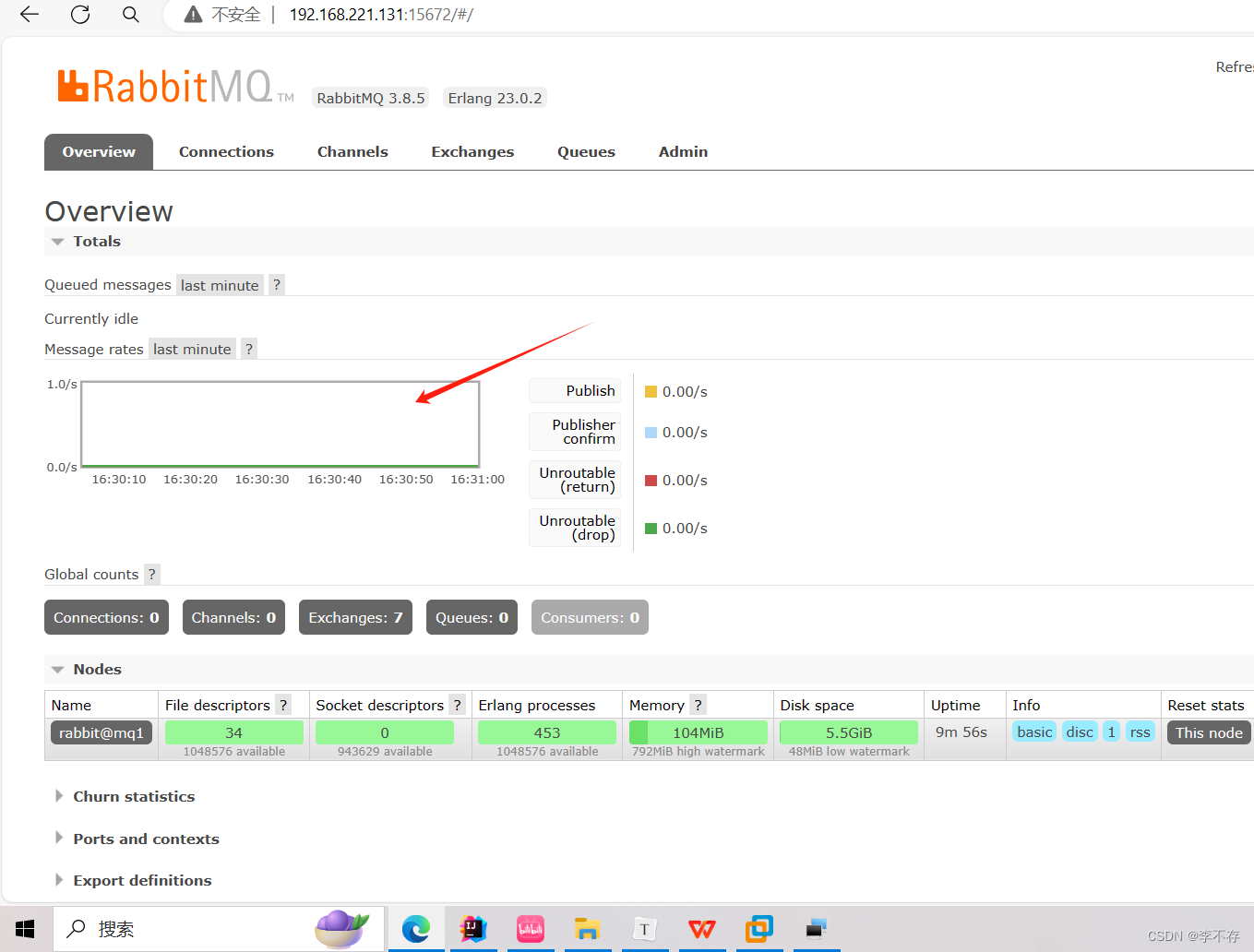This screenshot has width=1254, height=952.
Task: Click the browser search magnifier icon
Action: coord(131,15)
